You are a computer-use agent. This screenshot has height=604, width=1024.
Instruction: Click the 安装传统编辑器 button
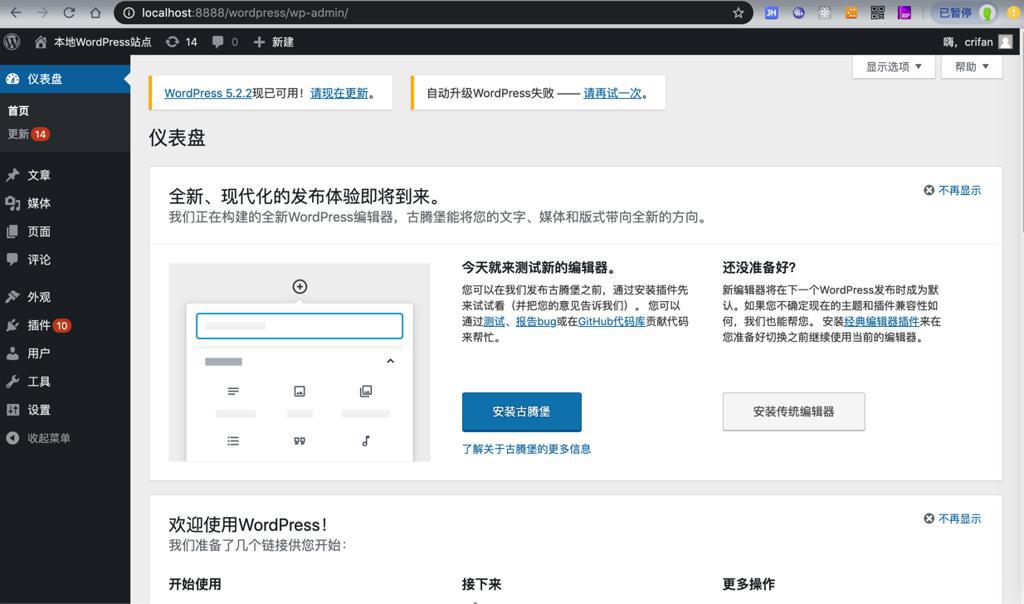coord(793,411)
